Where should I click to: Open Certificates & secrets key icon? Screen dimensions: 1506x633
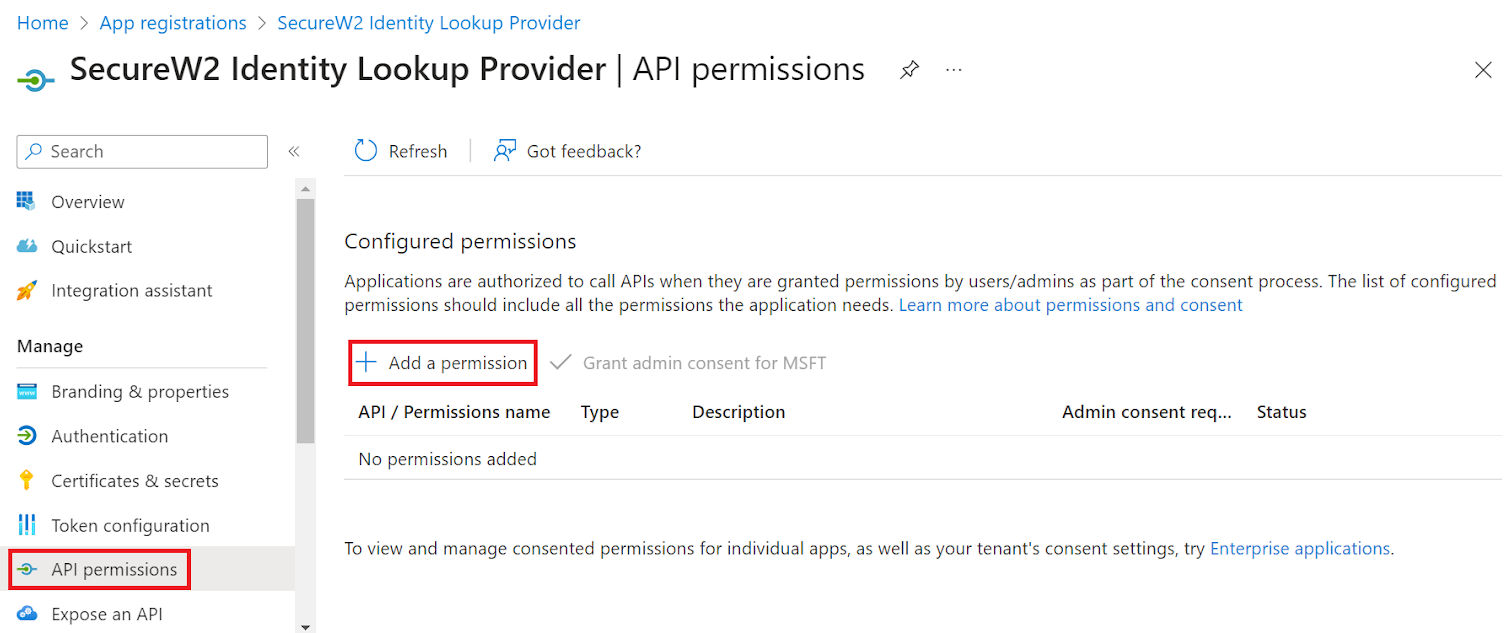point(27,481)
